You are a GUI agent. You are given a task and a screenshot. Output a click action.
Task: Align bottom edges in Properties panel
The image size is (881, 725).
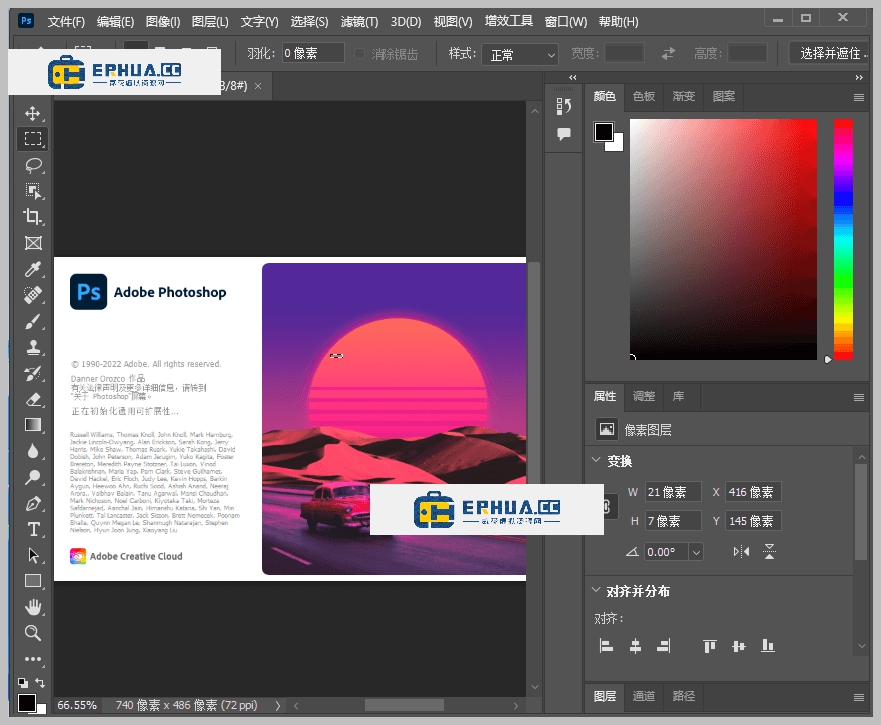768,646
